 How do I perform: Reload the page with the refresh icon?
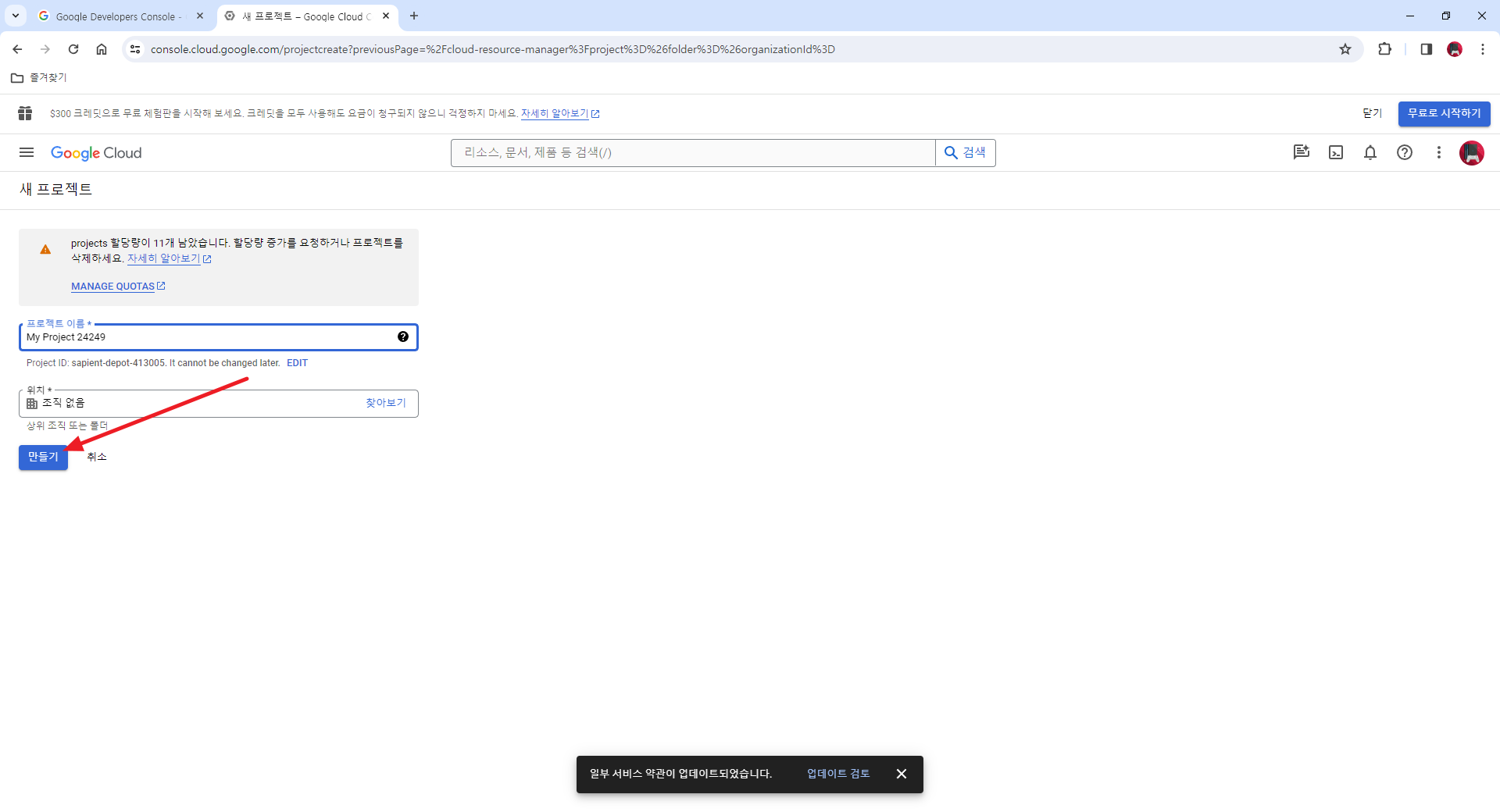(x=73, y=48)
